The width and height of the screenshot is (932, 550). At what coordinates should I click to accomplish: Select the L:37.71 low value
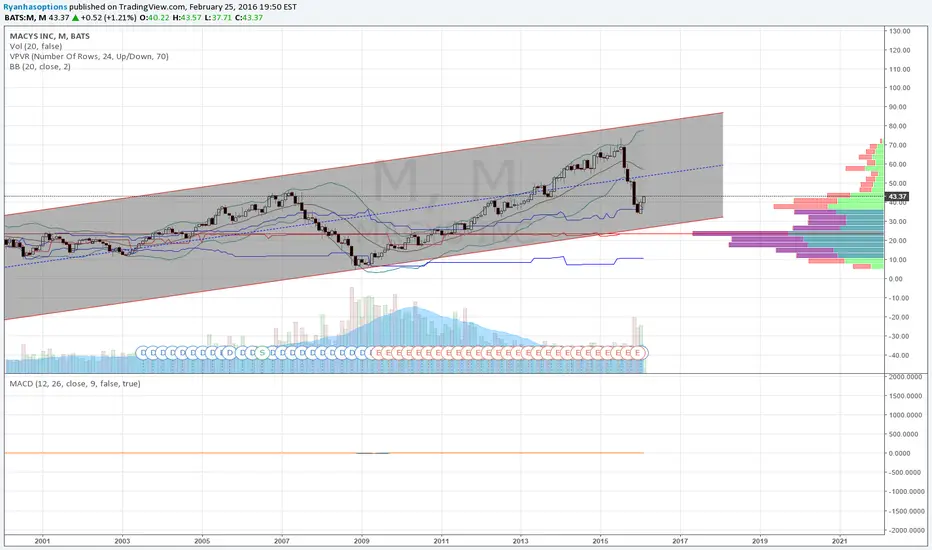tap(217, 17)
